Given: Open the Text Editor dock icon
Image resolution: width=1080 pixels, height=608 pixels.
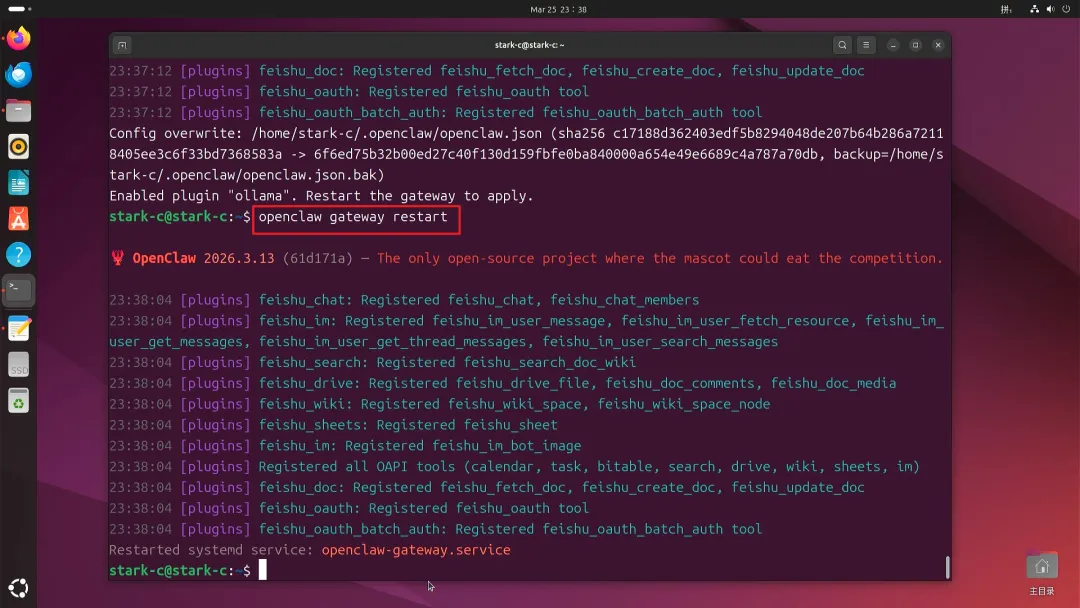Looking at the screenshot, I should click(x=19, y=328).
